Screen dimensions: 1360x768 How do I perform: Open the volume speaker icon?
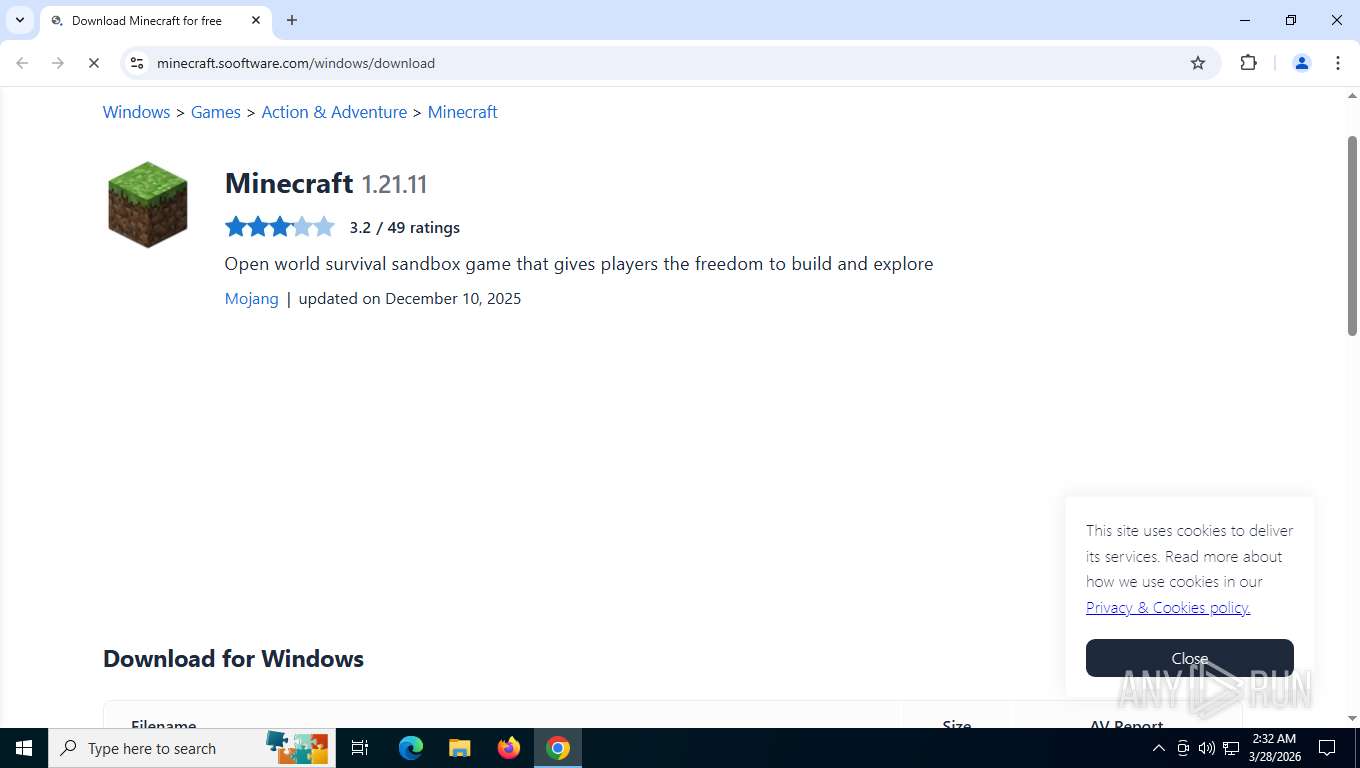[1207, 748]
